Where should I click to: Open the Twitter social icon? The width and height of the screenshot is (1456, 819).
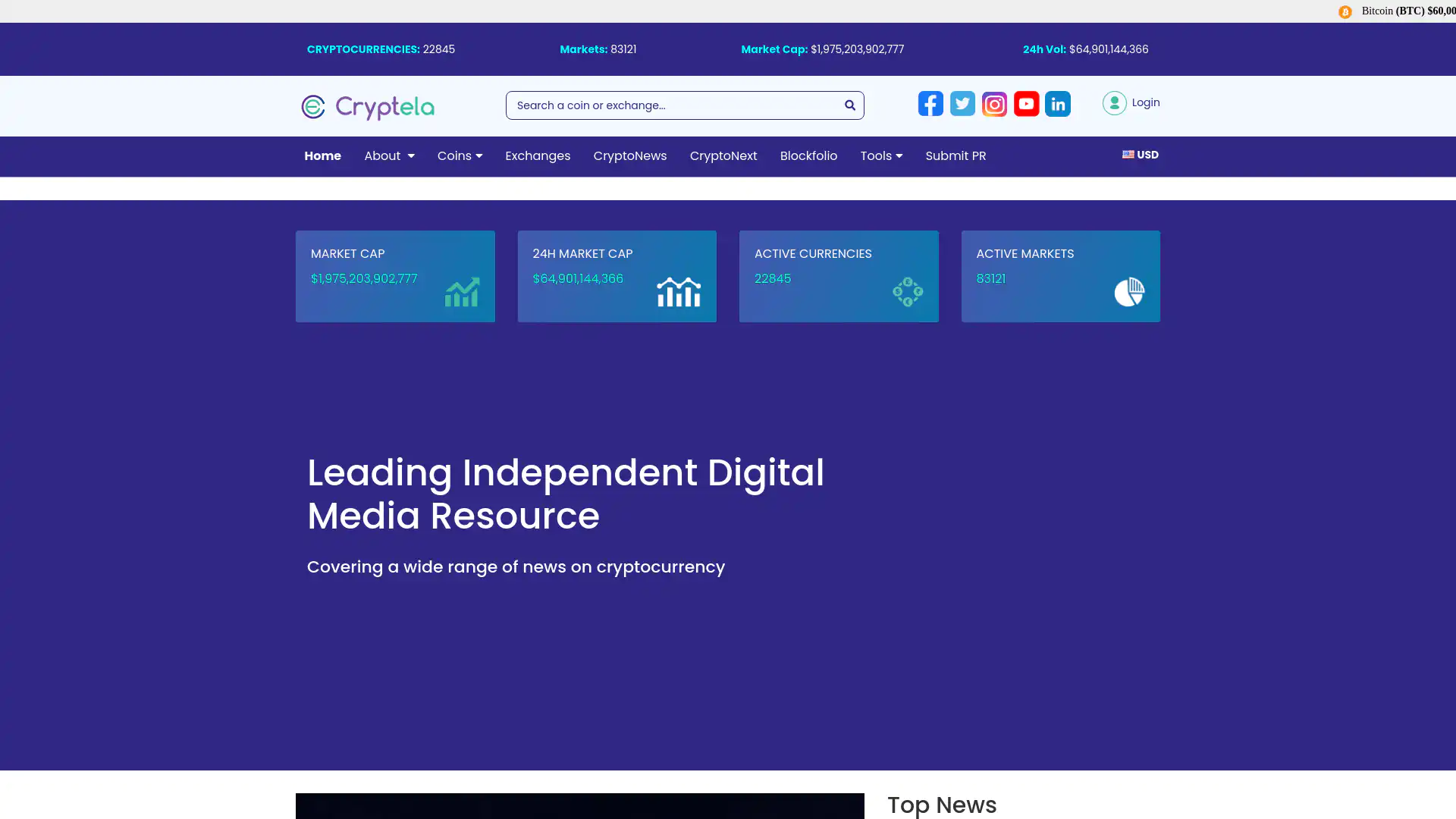pos(962,104)
